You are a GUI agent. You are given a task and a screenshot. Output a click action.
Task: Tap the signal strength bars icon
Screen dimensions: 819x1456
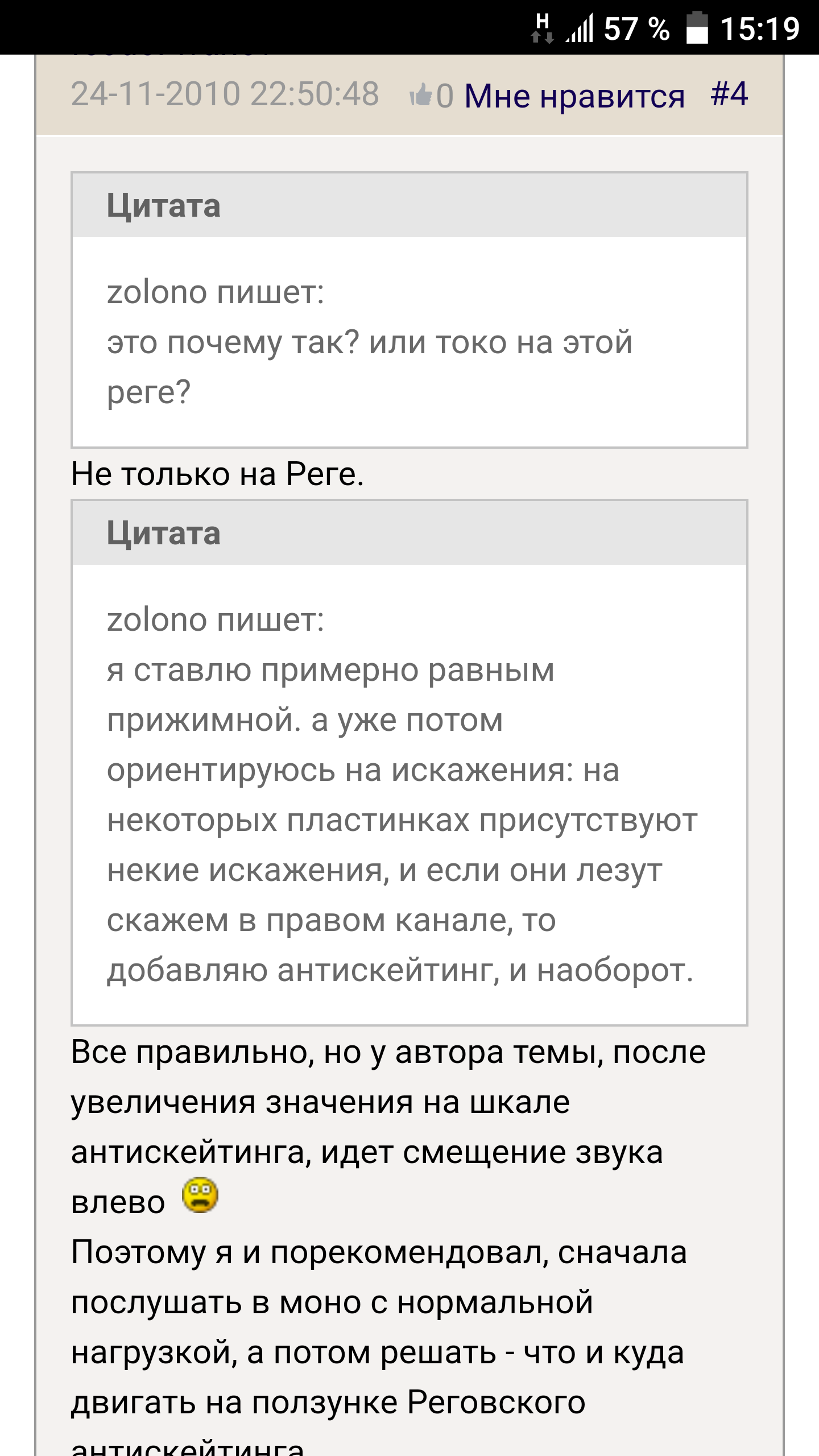pyautogui.click(x=580, y=28)
